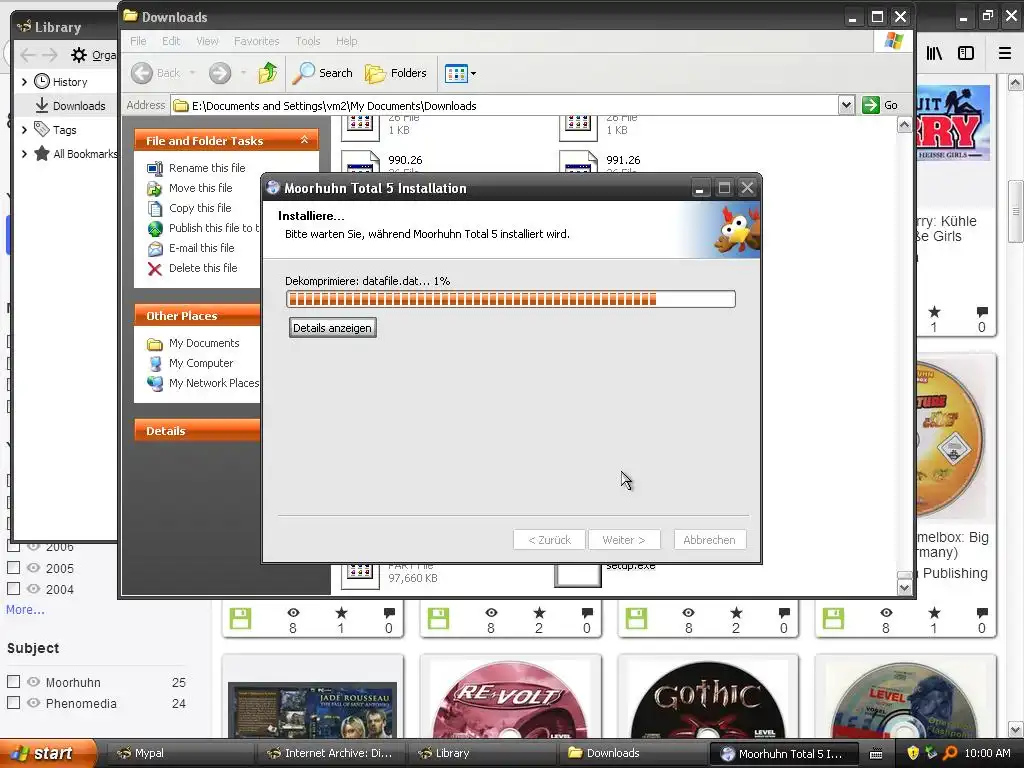Click Delete this file red X
Viewport: 1024px width, 768px height.
click(x=155, y=268)
